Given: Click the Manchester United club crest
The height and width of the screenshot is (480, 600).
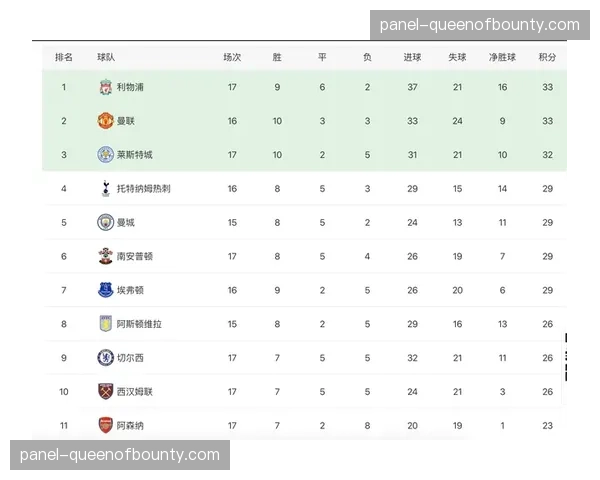Looking at the screenshot, I should (x=105, y=121).
